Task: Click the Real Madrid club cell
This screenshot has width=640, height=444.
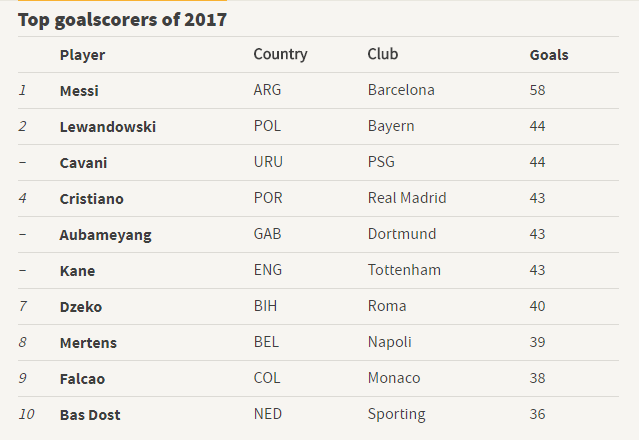Action: click(407, 198)
